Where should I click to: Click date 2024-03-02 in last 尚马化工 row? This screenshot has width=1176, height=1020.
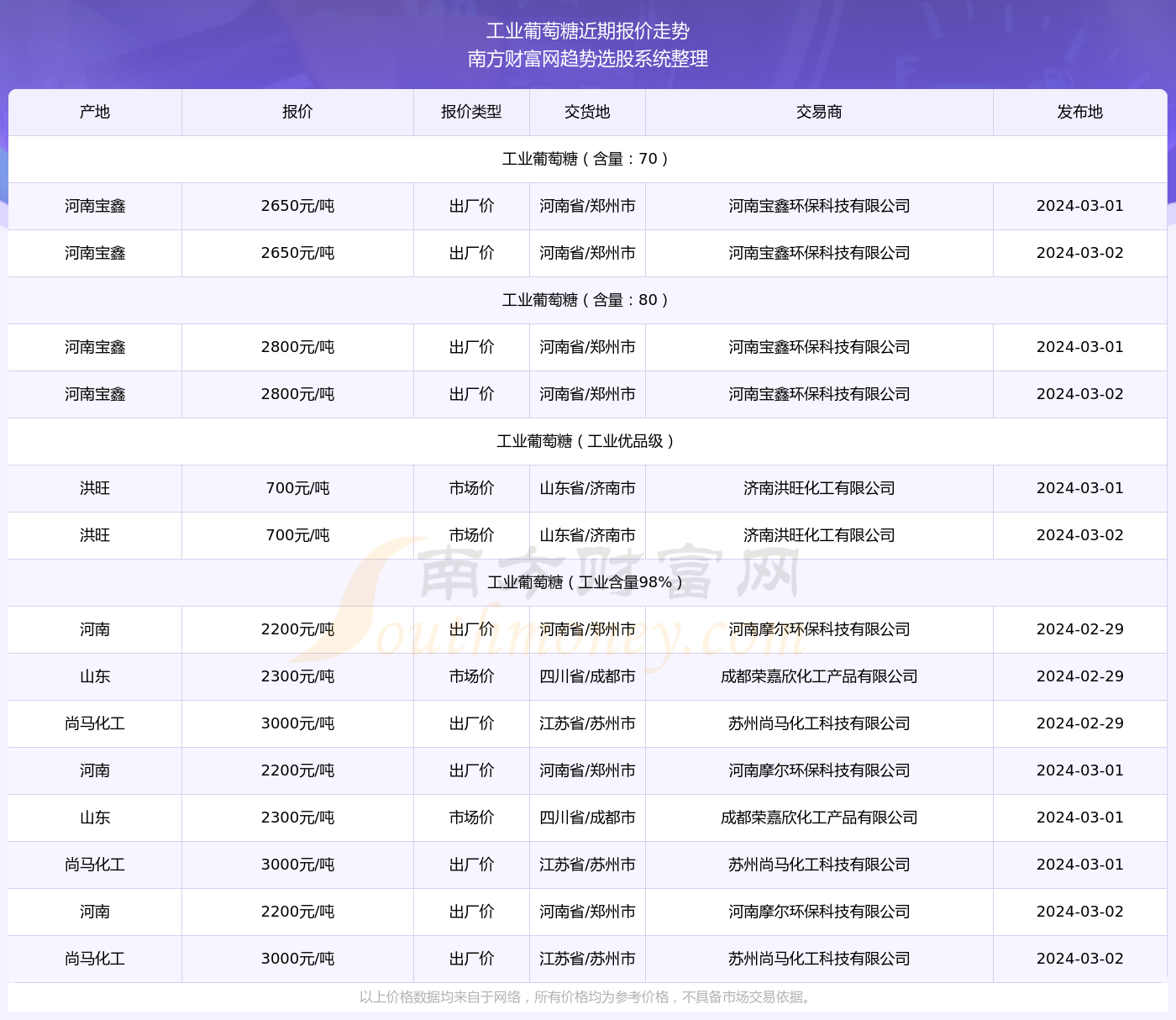point(1080,959)
